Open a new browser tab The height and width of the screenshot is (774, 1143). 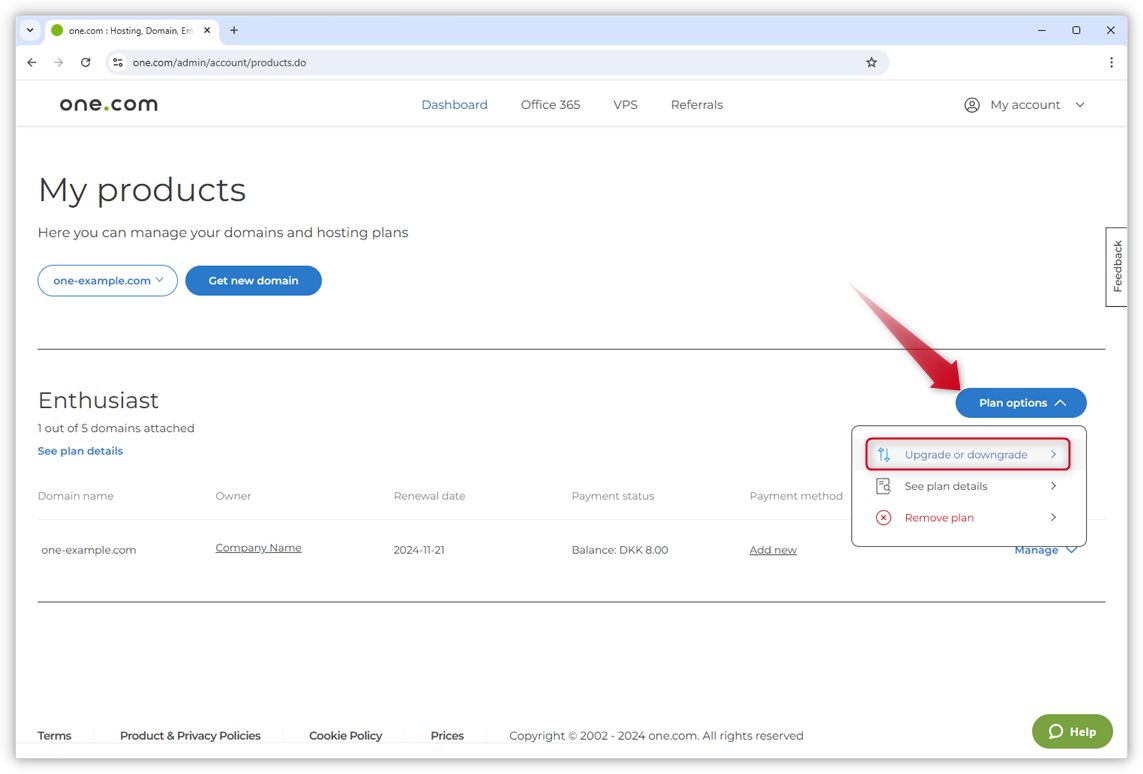point(234,30)
